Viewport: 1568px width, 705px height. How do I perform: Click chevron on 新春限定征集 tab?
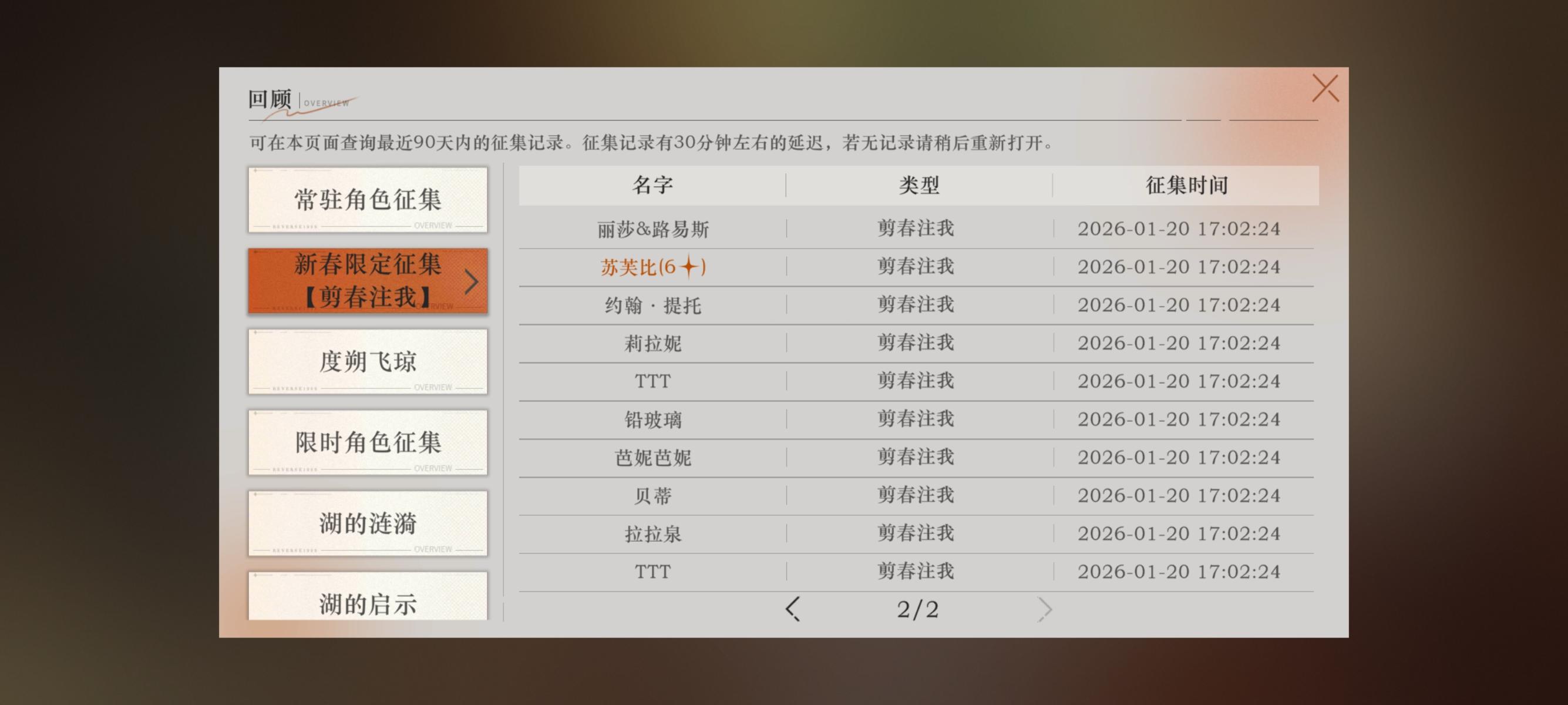[x=471, y=282]
